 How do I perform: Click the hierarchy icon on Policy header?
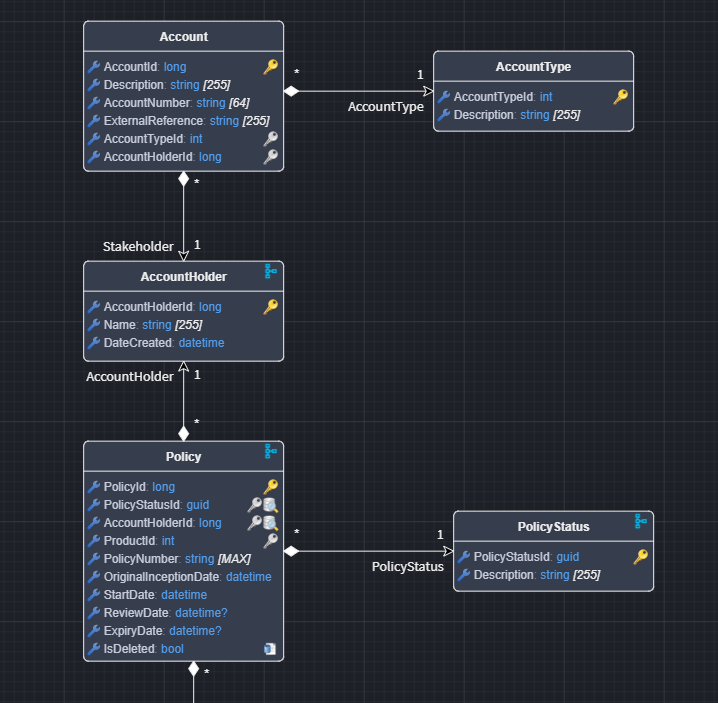coord(271,451)
